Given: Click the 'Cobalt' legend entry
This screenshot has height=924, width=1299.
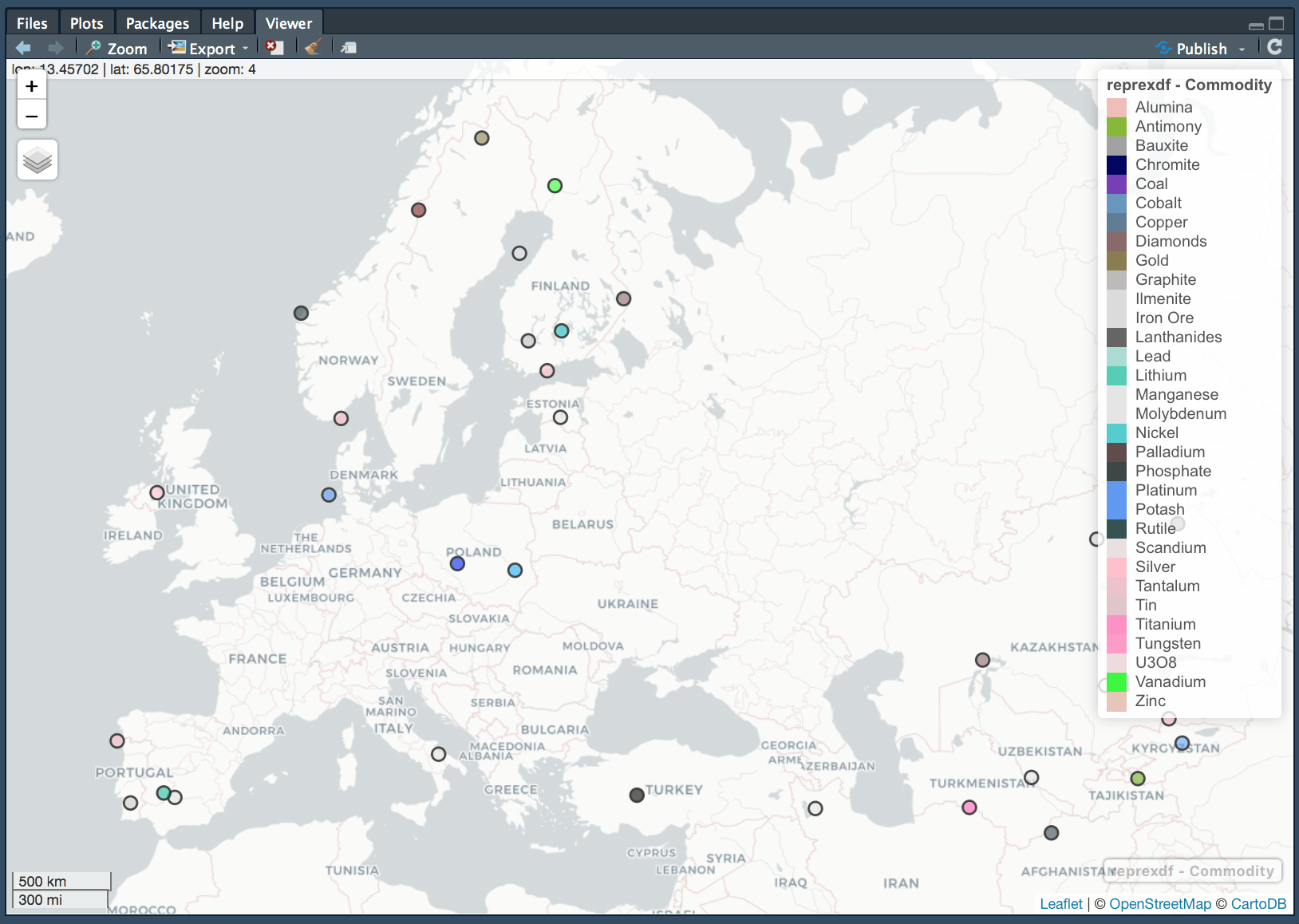Looking at the screenshot, I should pyautogui.click(x=1159, y=203).
